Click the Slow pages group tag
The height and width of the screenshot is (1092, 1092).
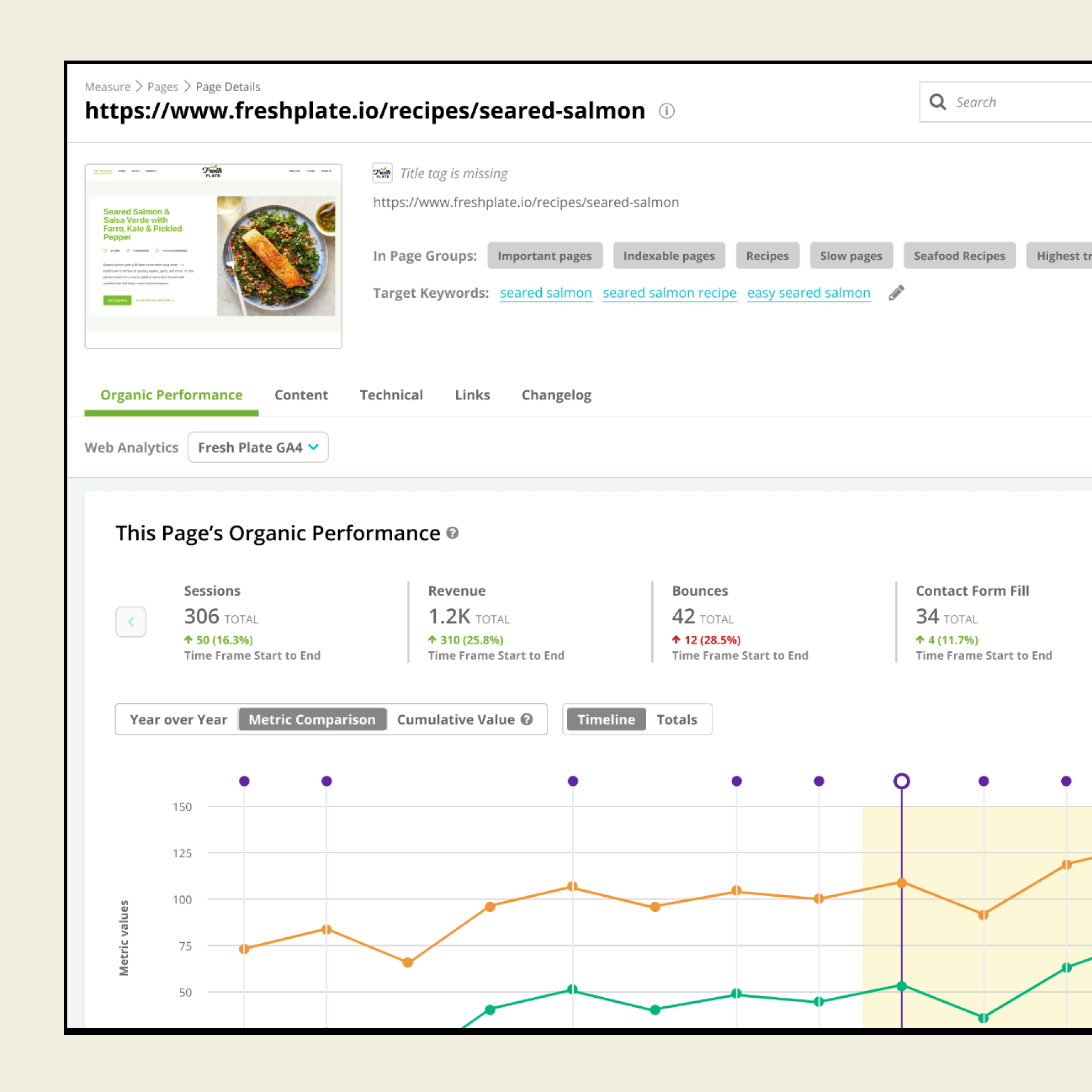pos(851,256)
